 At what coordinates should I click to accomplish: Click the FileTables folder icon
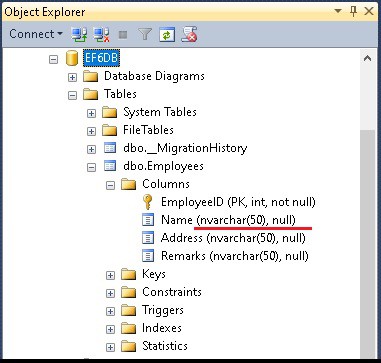(109, 130)
